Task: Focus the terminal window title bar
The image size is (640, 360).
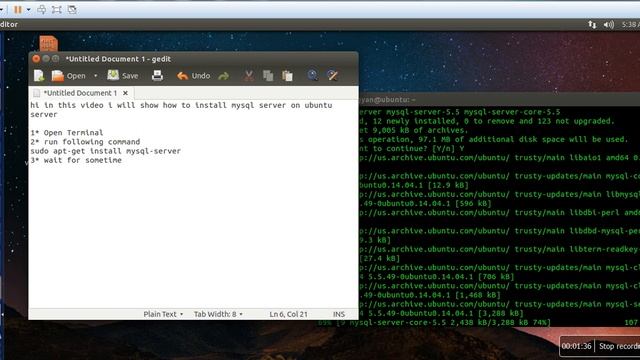Action: click(x=499, y=99)
